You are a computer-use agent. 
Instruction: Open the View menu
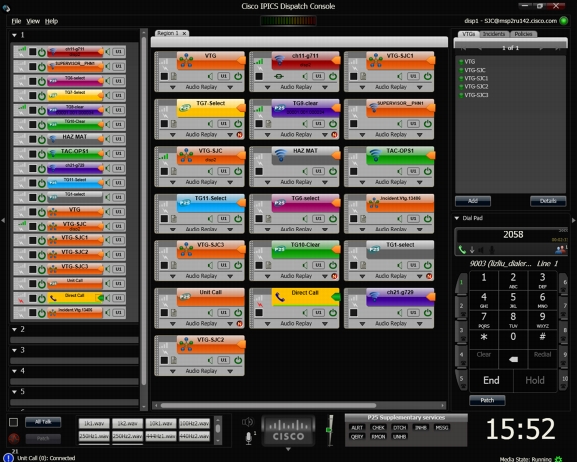33,21
